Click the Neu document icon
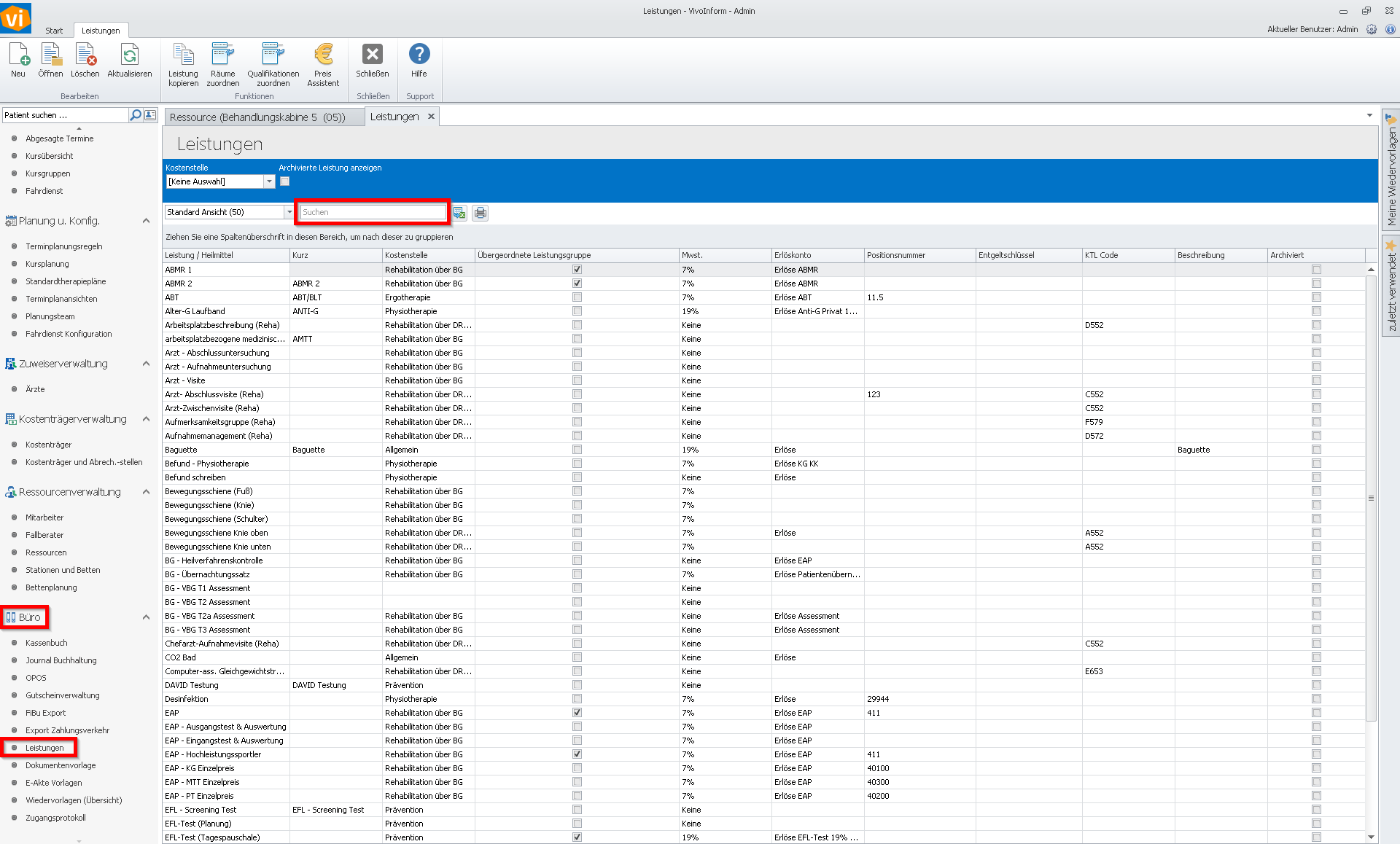This screenshot has height=844, width=1400. 18,55
